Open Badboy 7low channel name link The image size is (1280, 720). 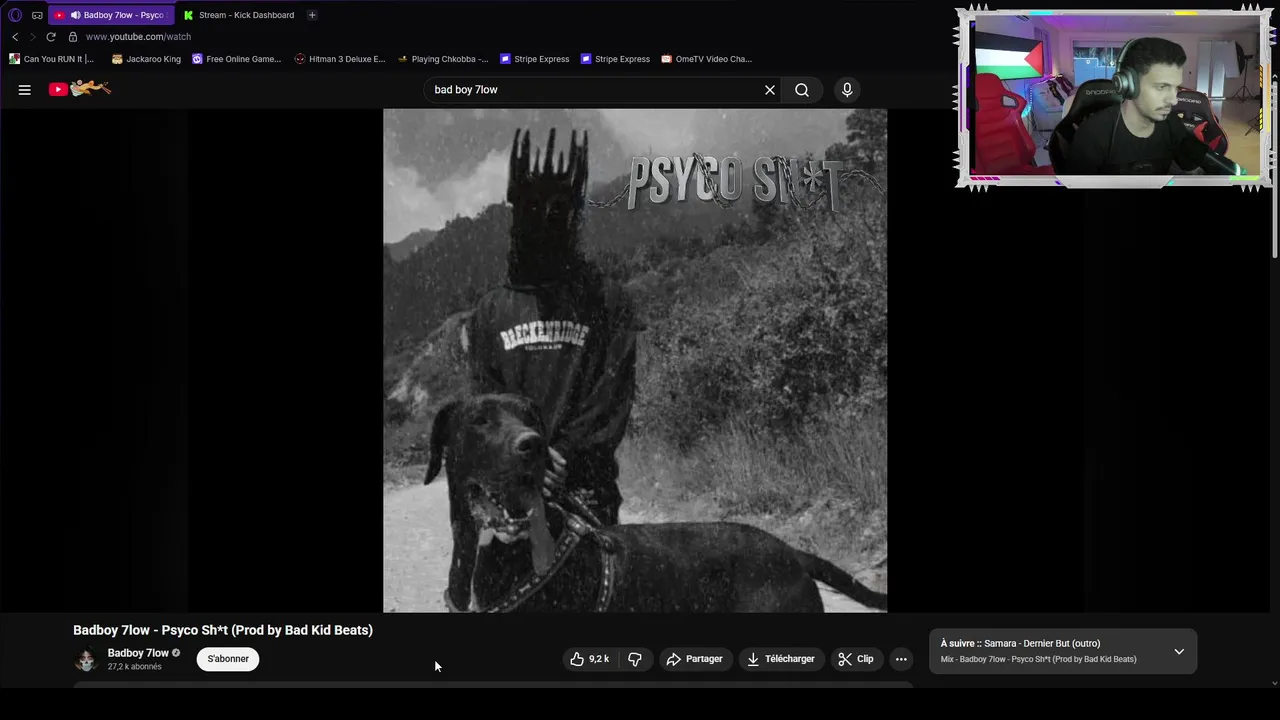(138, 653)
